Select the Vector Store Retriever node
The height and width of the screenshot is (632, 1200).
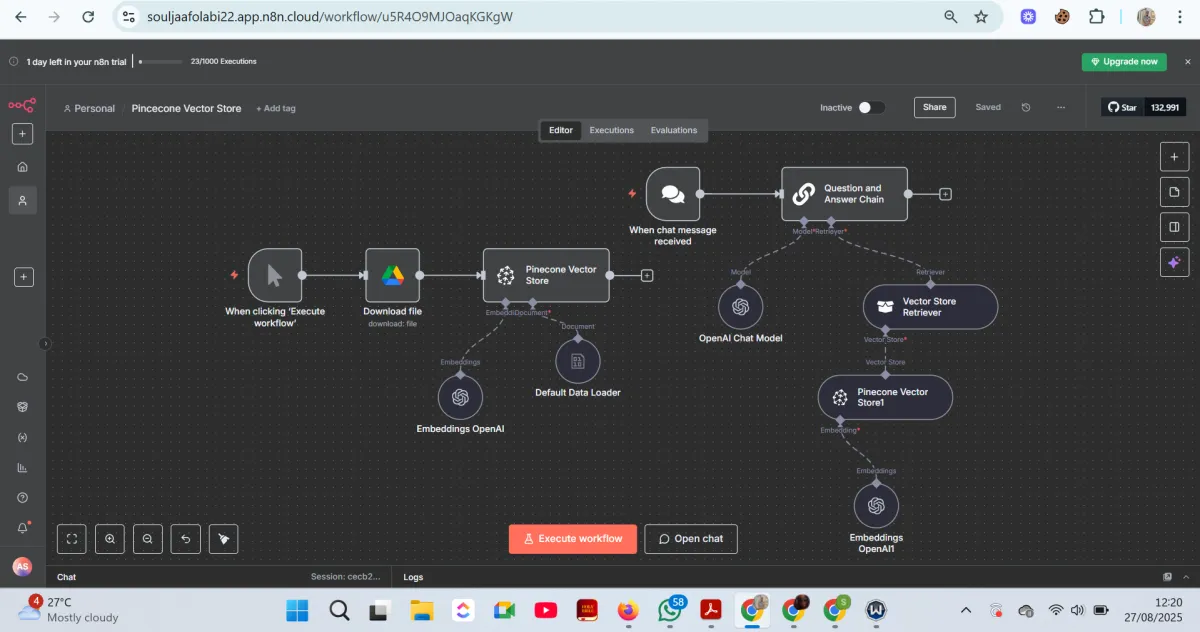(x=930, y=307)
